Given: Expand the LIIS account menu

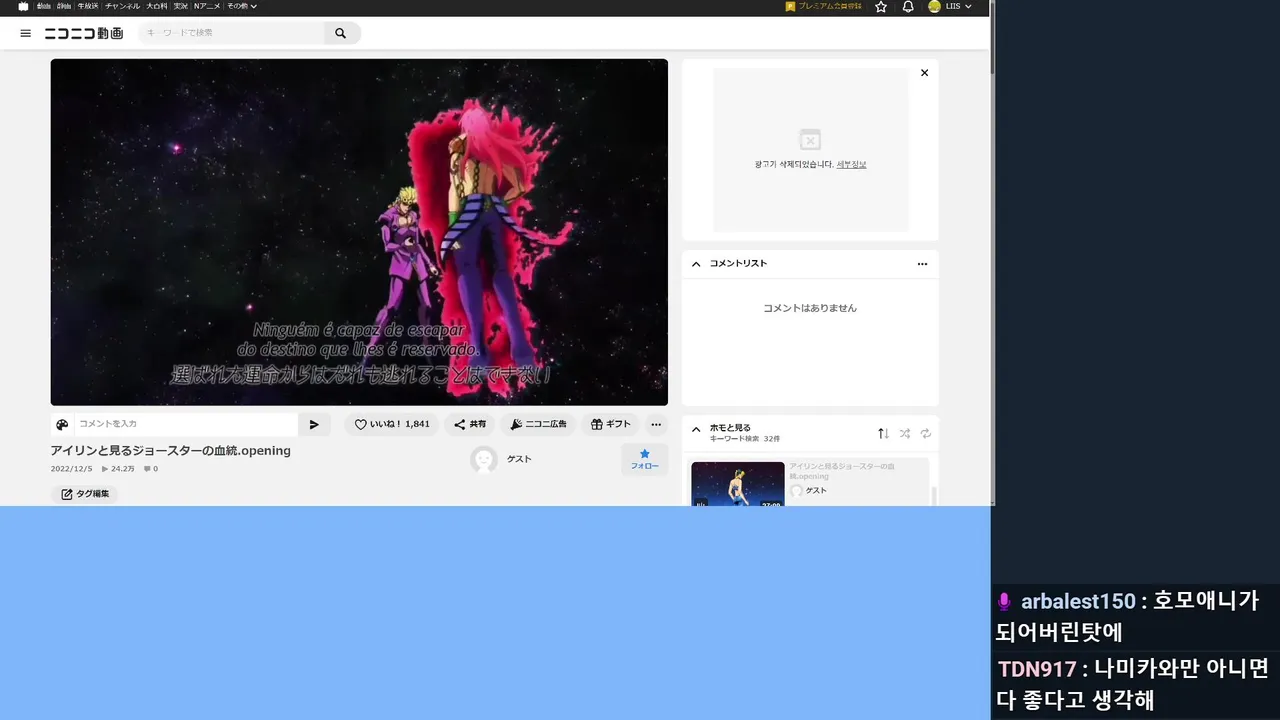Looking at the screenshot, I should [950, 6].
